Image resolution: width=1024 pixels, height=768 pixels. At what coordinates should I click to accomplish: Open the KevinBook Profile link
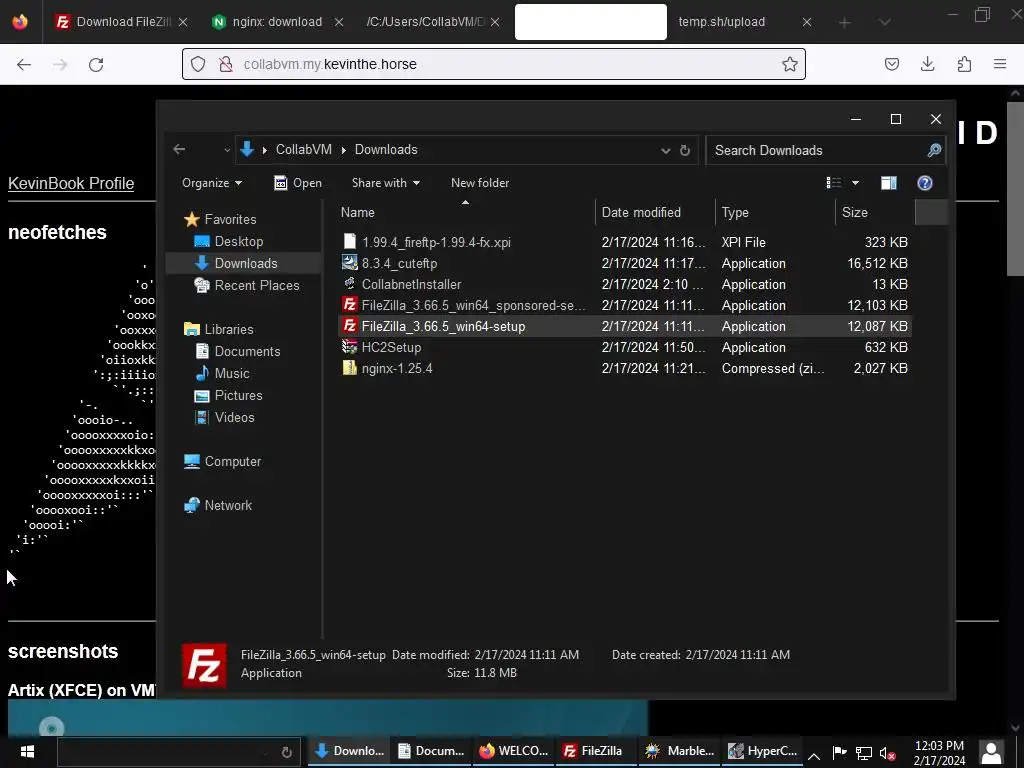coord(71,184)
